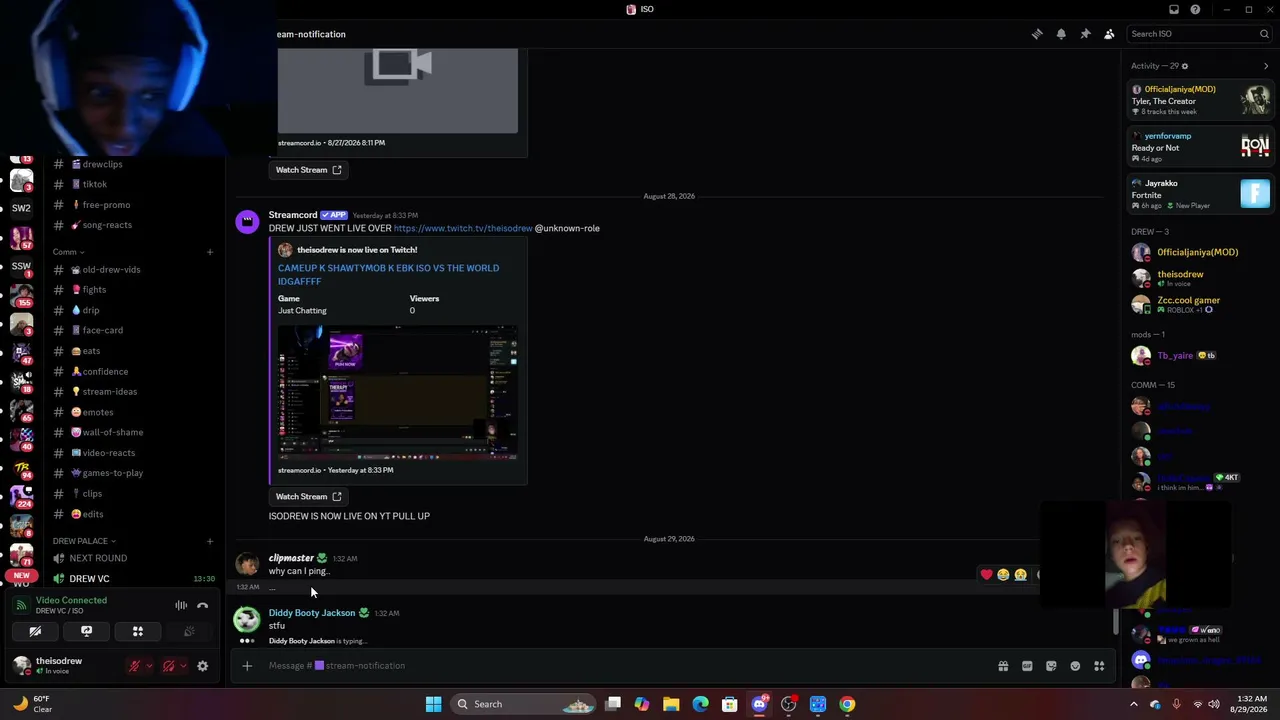
Task: Open the GIF picker
Action: pos(1027,666)
